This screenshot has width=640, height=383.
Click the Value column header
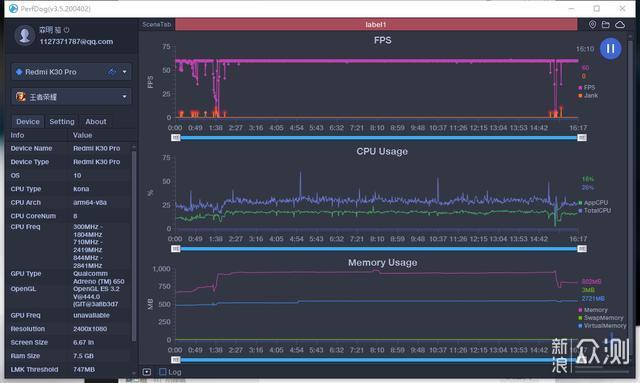coord(82,135)
